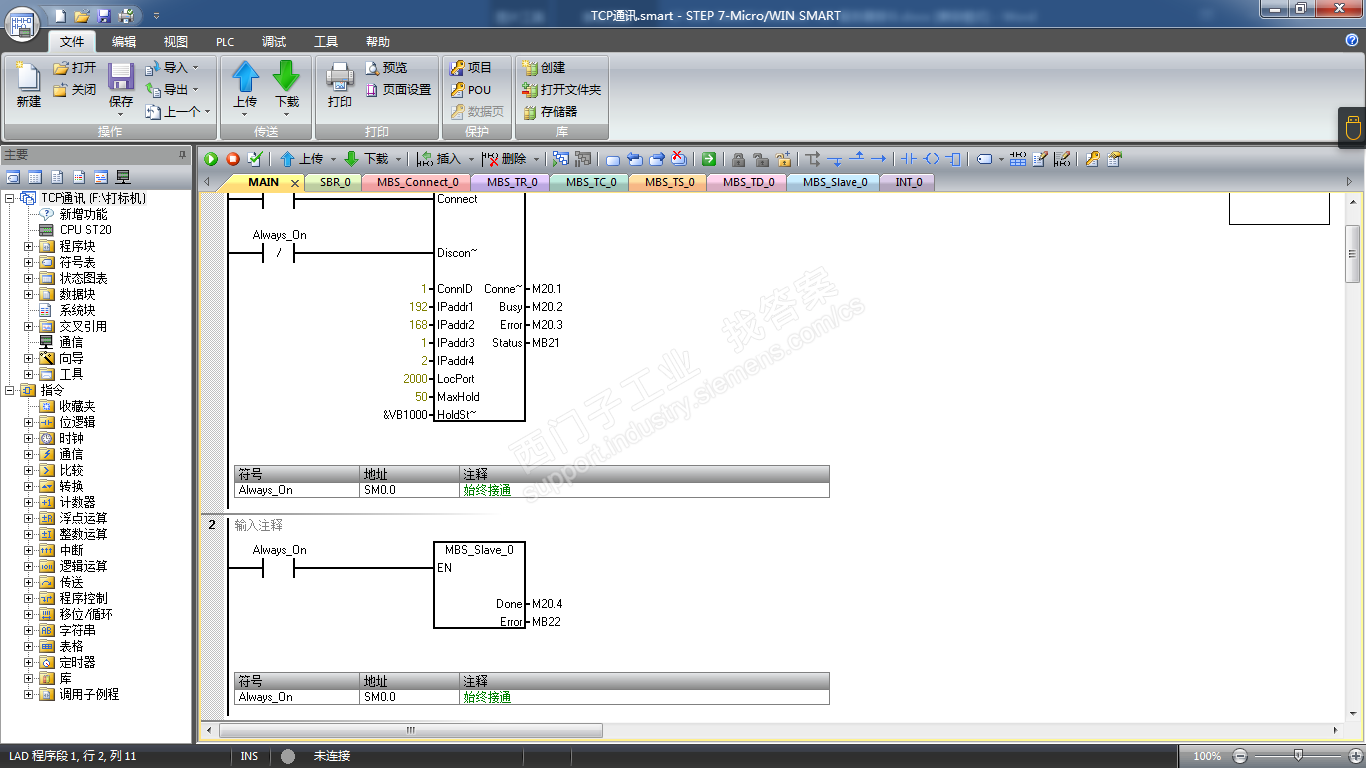Click the insert contact icon in LAD toolbar
The height and width of the screenshot is (768, 1366).
908,159
